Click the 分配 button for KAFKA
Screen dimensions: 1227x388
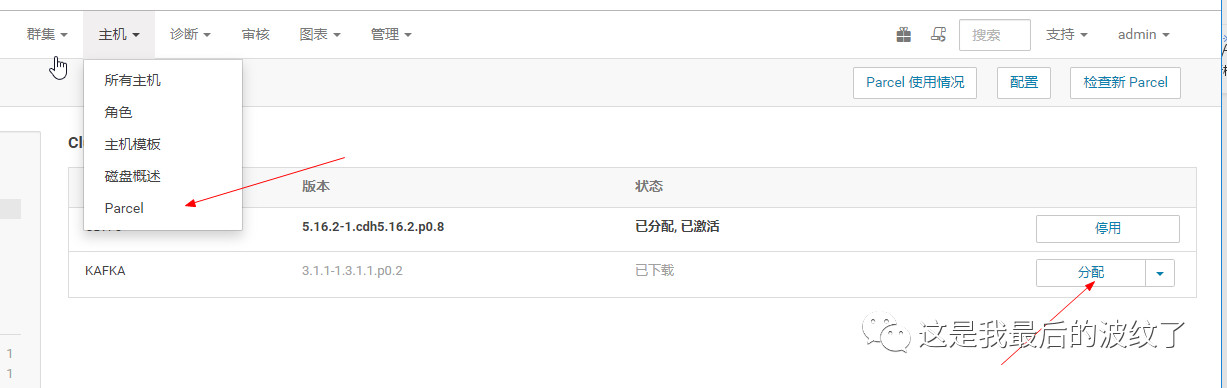tap(1091, 273)
